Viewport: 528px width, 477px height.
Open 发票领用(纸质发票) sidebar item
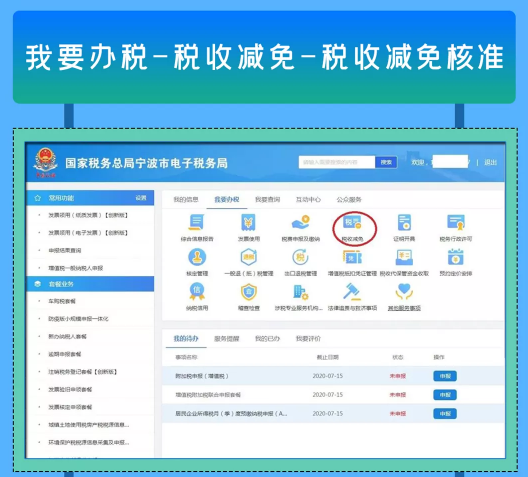pos(88,215)
